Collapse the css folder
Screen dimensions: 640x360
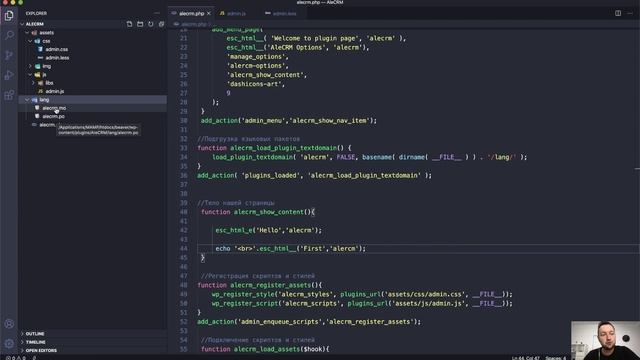(30, 41)
